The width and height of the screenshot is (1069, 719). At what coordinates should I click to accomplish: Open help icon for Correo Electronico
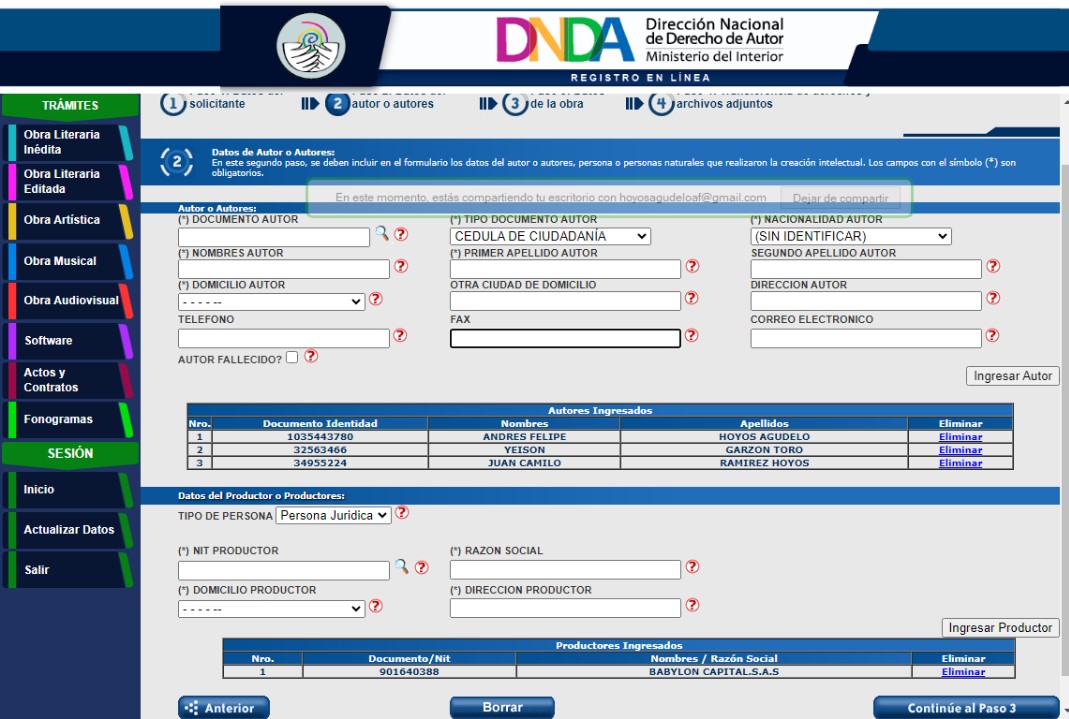pos(992,335)
